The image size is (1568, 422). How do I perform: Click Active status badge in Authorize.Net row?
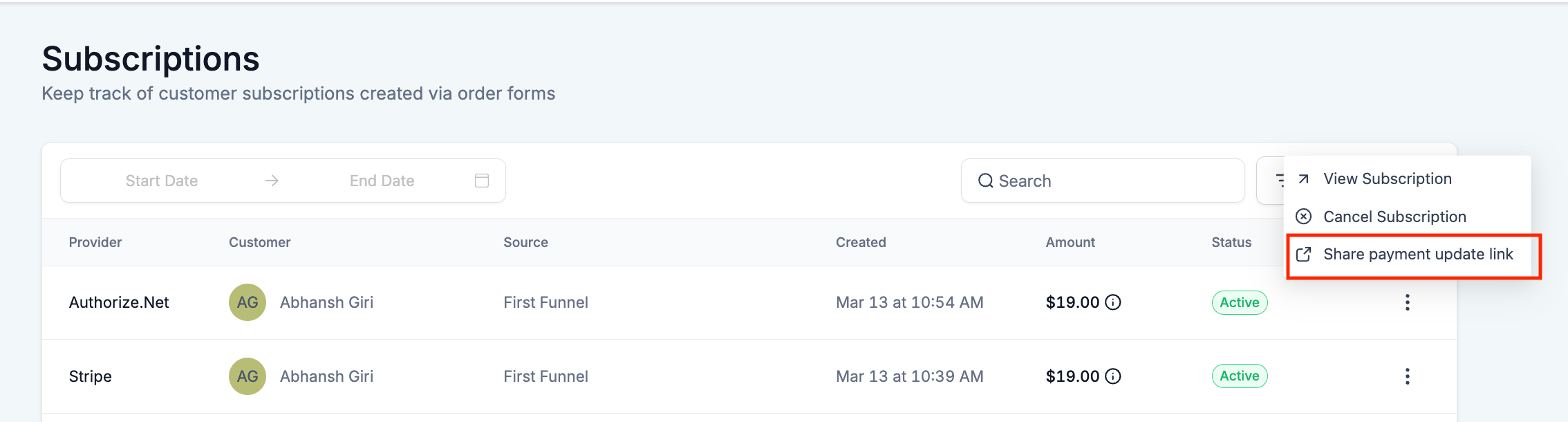(1239, 302)
